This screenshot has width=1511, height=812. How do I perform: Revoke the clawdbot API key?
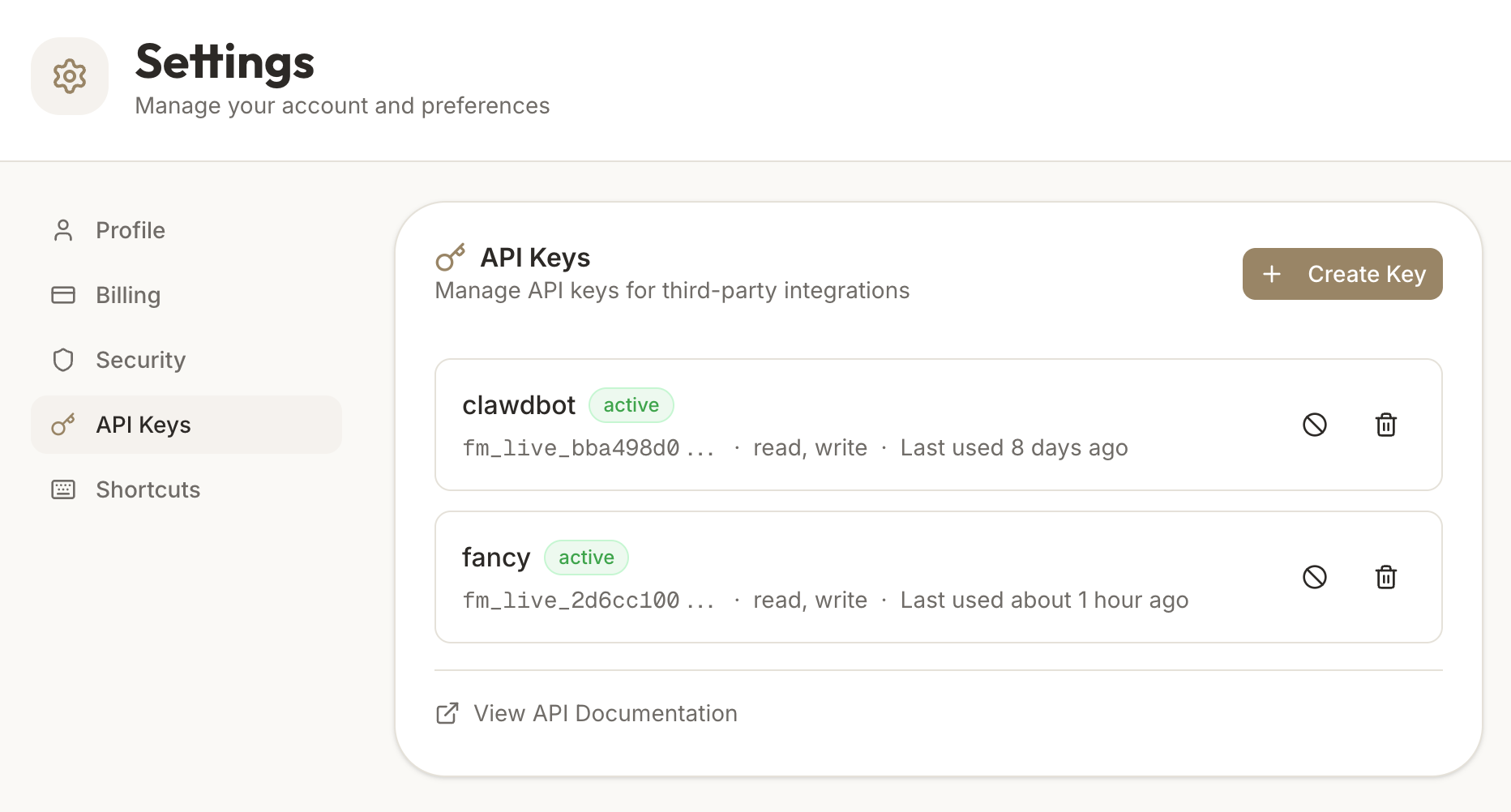tap(1314, 425)
